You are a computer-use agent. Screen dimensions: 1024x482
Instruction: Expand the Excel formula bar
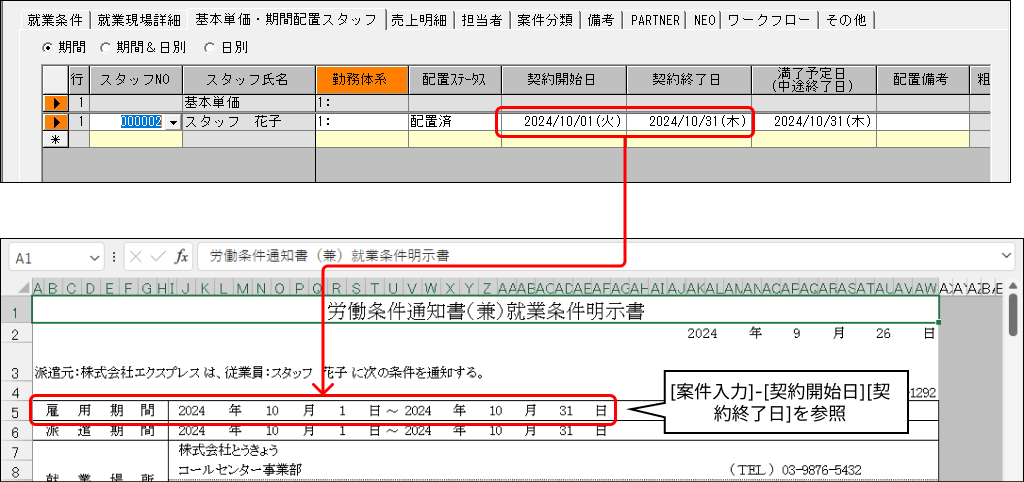click(1005, 256)
